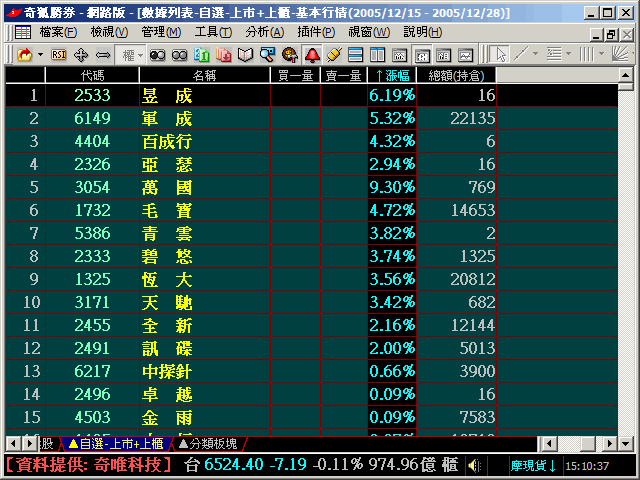Switch to the 自選-上市+上櫃 tab
The image size is (640, 480).
pos(116,444)
